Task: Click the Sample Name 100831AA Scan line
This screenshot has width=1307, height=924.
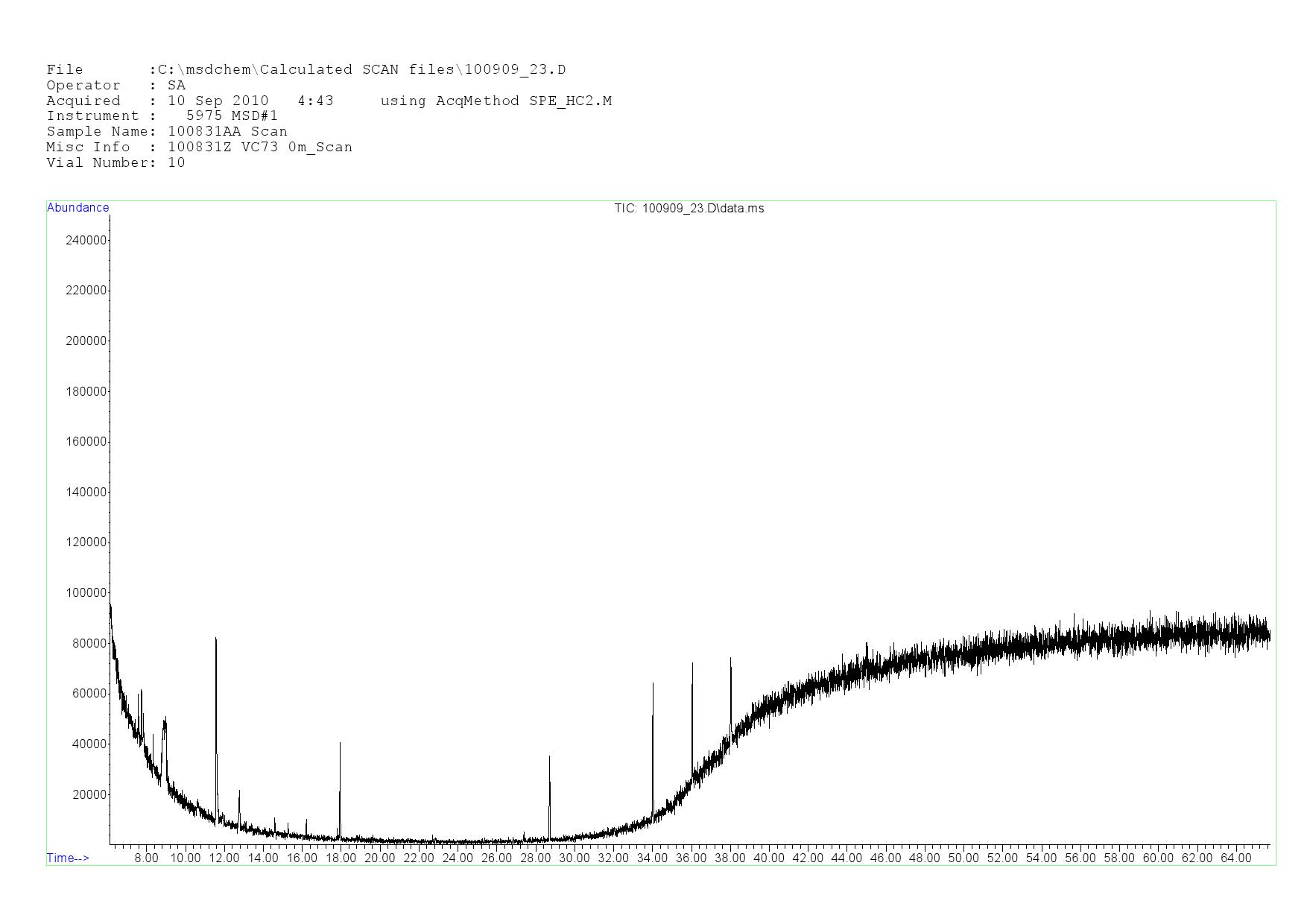Action: (x=167, y=132)
